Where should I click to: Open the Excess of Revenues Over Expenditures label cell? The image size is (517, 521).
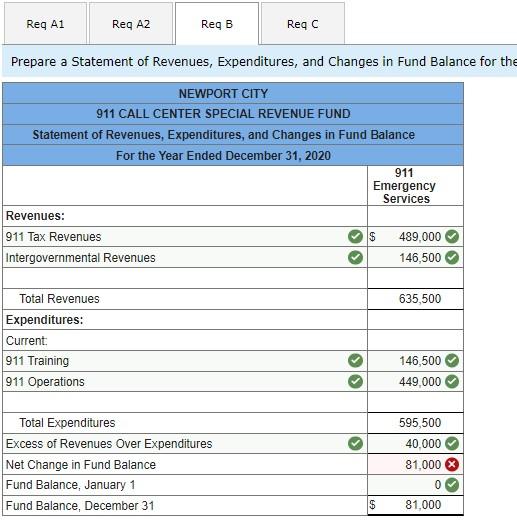click(x=185, y=444)
